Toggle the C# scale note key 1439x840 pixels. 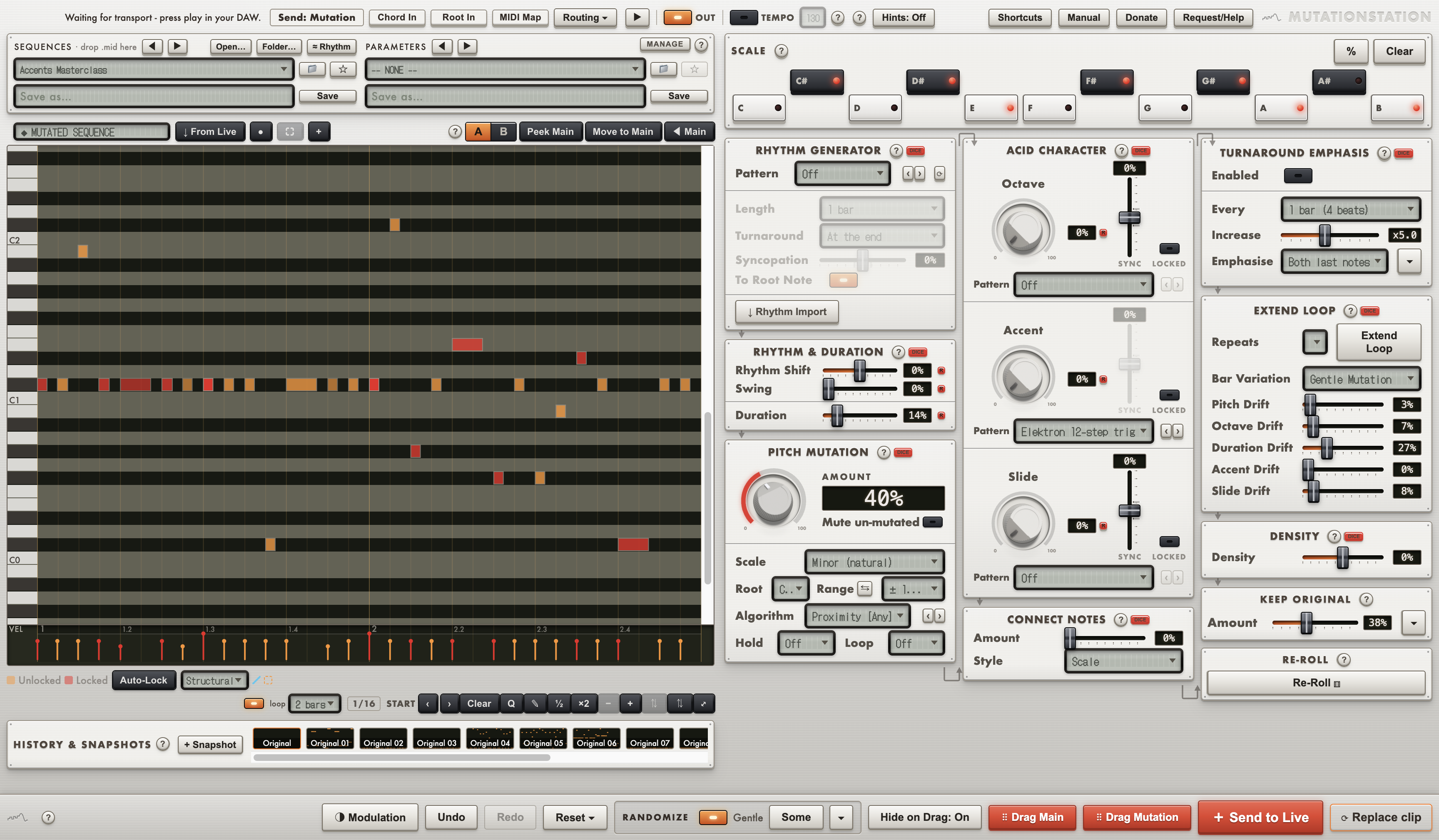[x=817, y=81]
